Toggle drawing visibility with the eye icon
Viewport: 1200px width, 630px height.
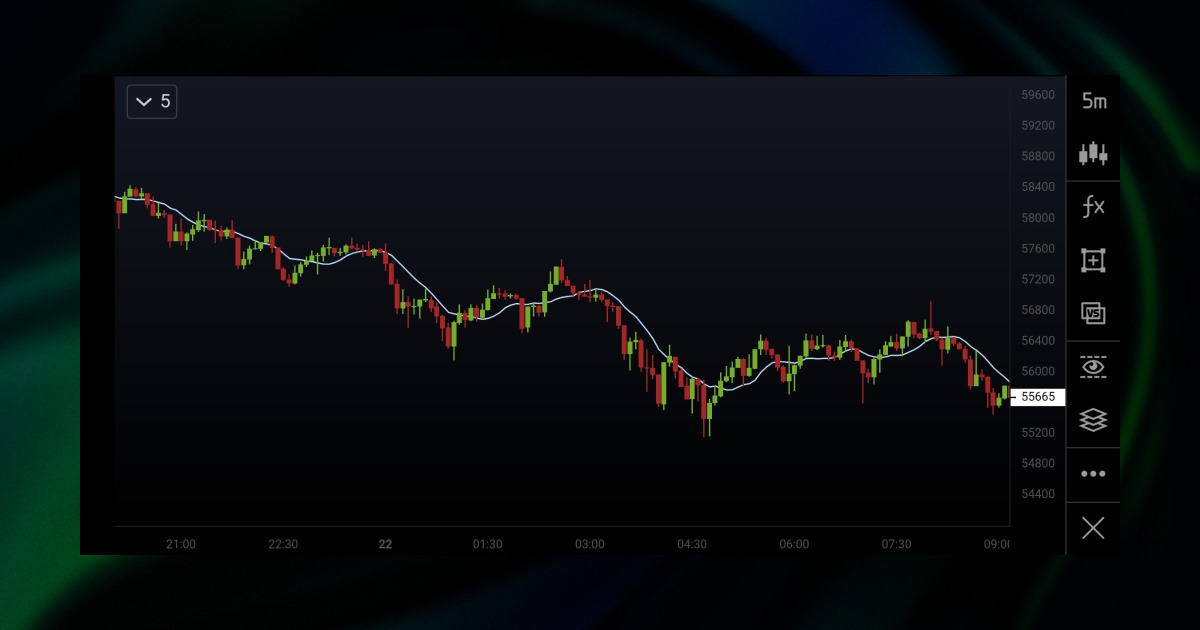pos(1093,367)
